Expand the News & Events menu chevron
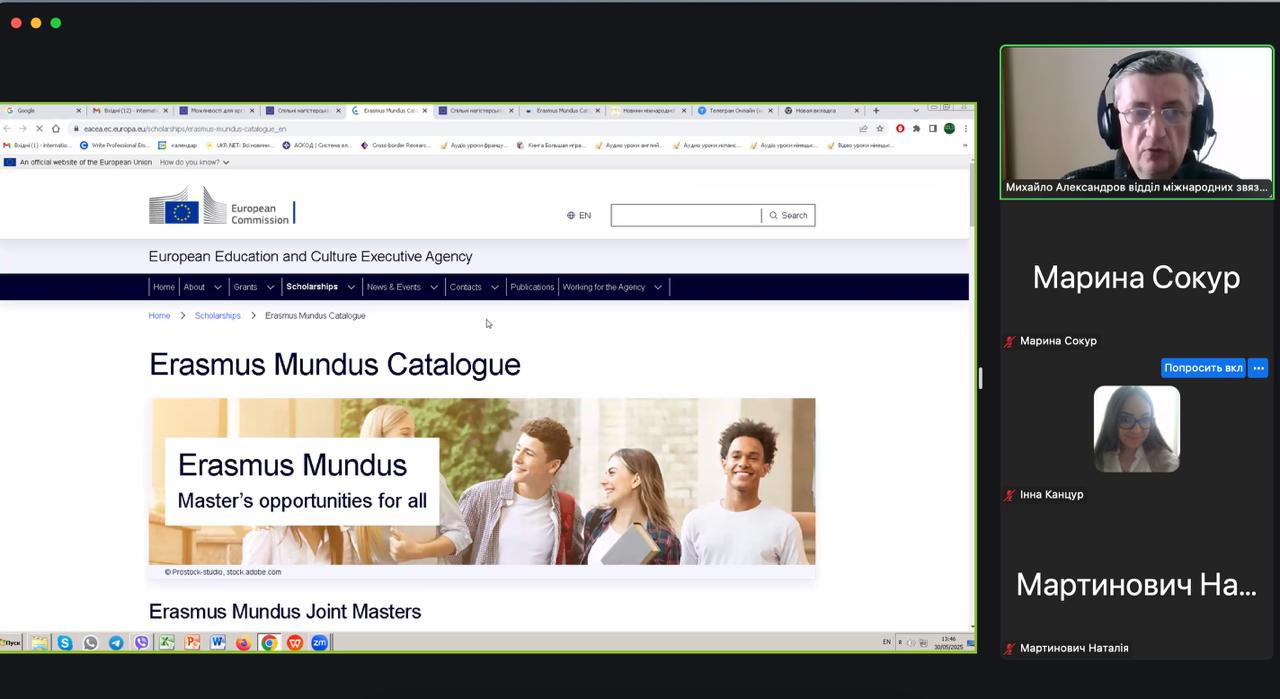1280x699 pixels. click(x=434, y=287)
